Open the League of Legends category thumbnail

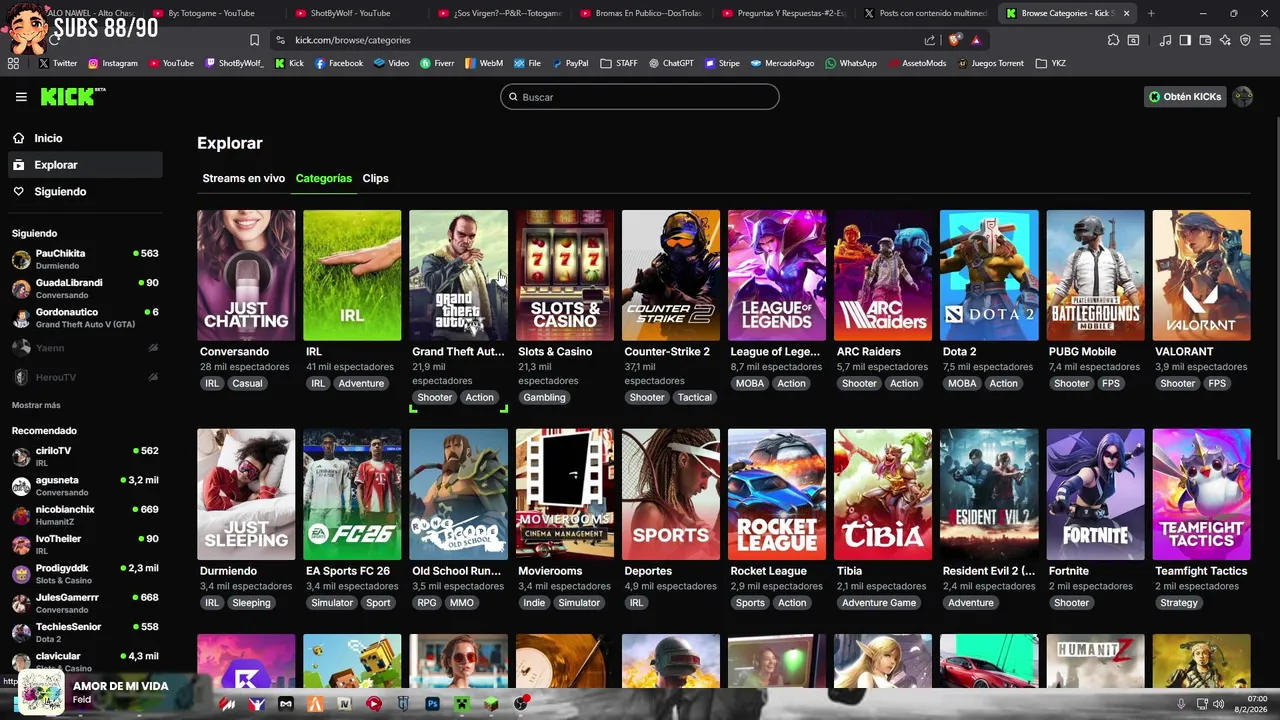point(777,275)
